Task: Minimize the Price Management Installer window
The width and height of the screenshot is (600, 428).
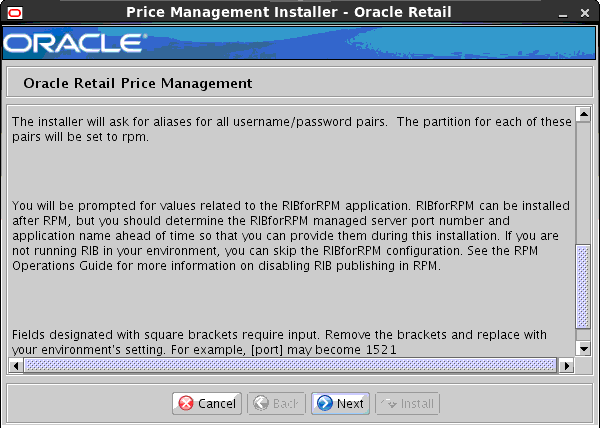Action: 562,14
